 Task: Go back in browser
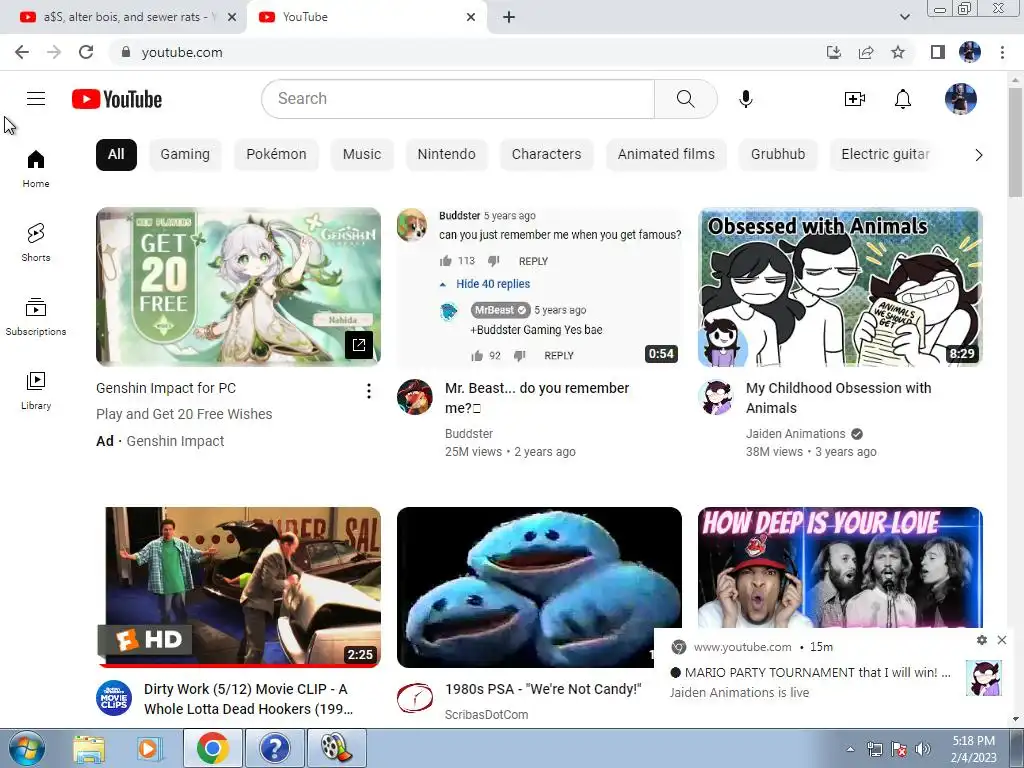point(22,52)
